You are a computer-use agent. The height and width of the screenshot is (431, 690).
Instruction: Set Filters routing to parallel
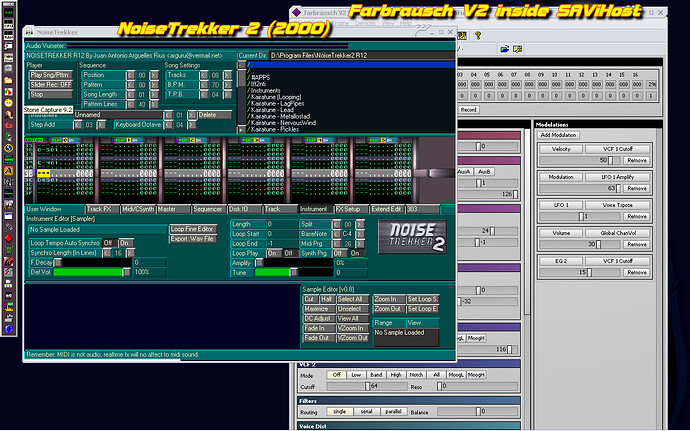click(x=393, y=412)
